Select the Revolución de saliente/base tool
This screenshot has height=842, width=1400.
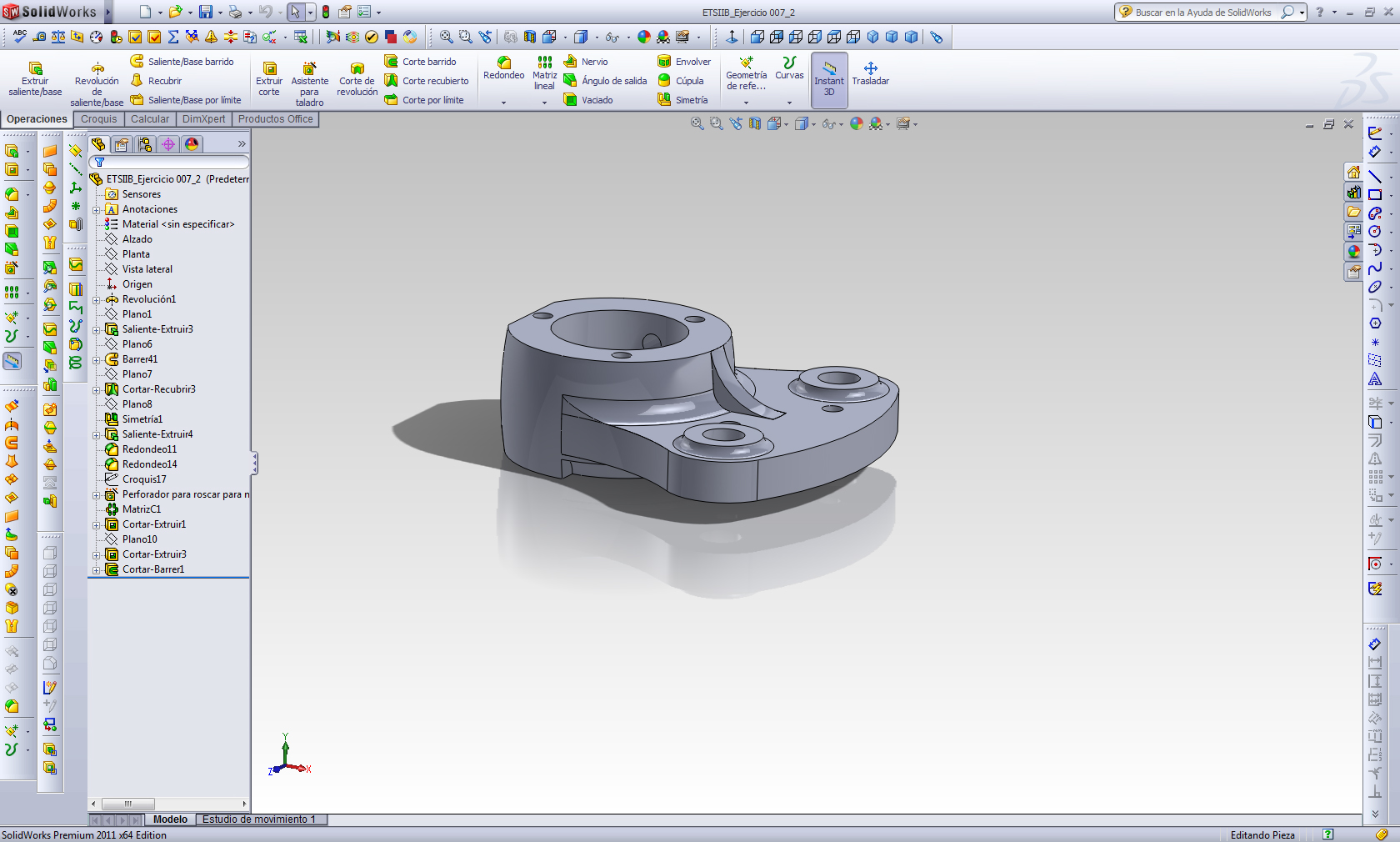(97, 83)
